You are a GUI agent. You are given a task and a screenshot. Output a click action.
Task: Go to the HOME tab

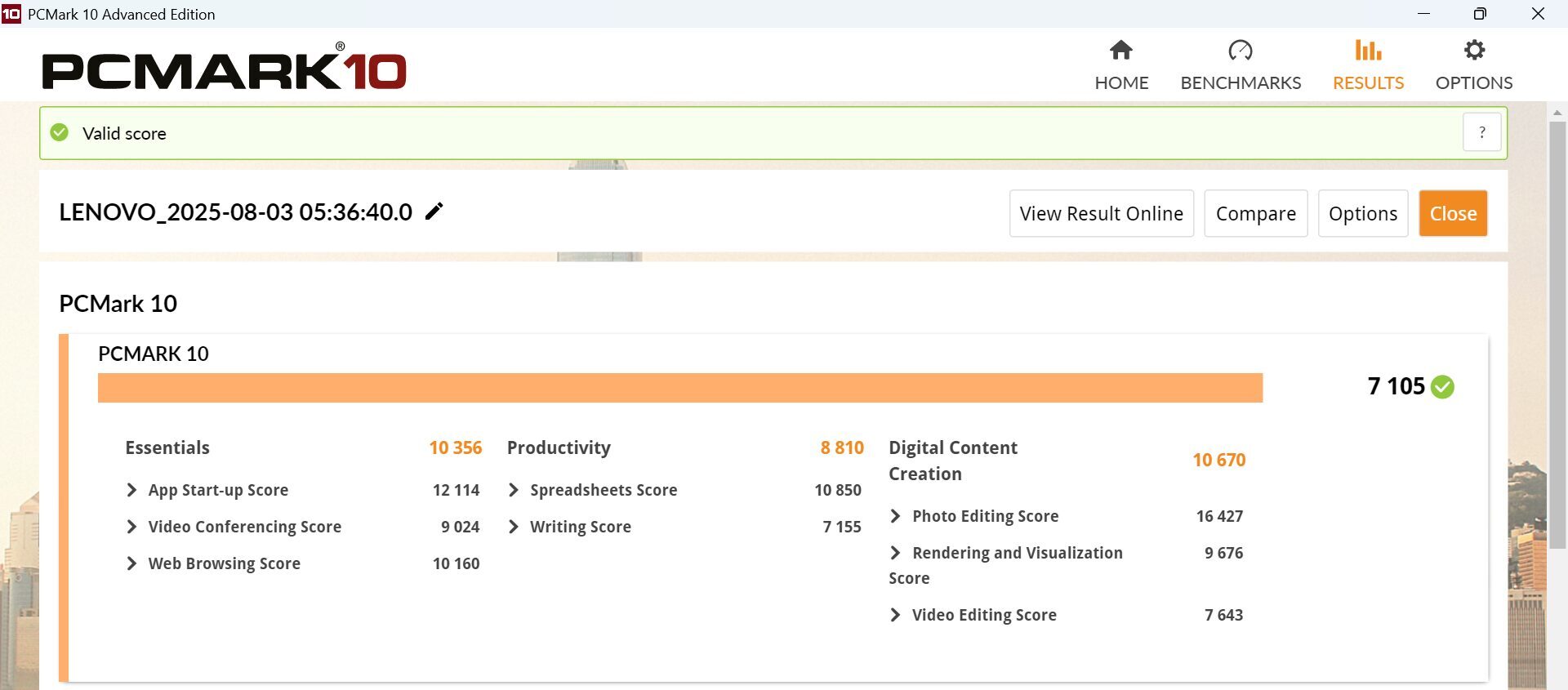[1121, 65]
